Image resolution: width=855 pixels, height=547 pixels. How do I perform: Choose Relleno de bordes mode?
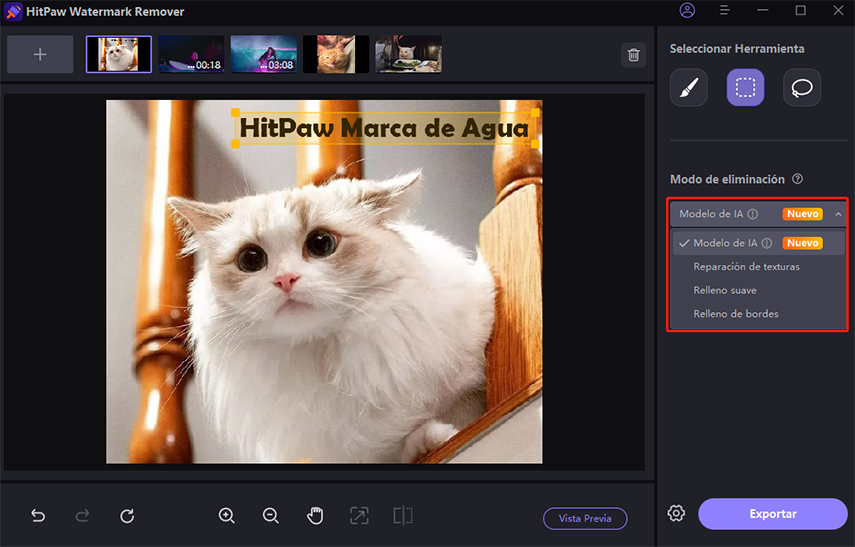tap(735, 314)
